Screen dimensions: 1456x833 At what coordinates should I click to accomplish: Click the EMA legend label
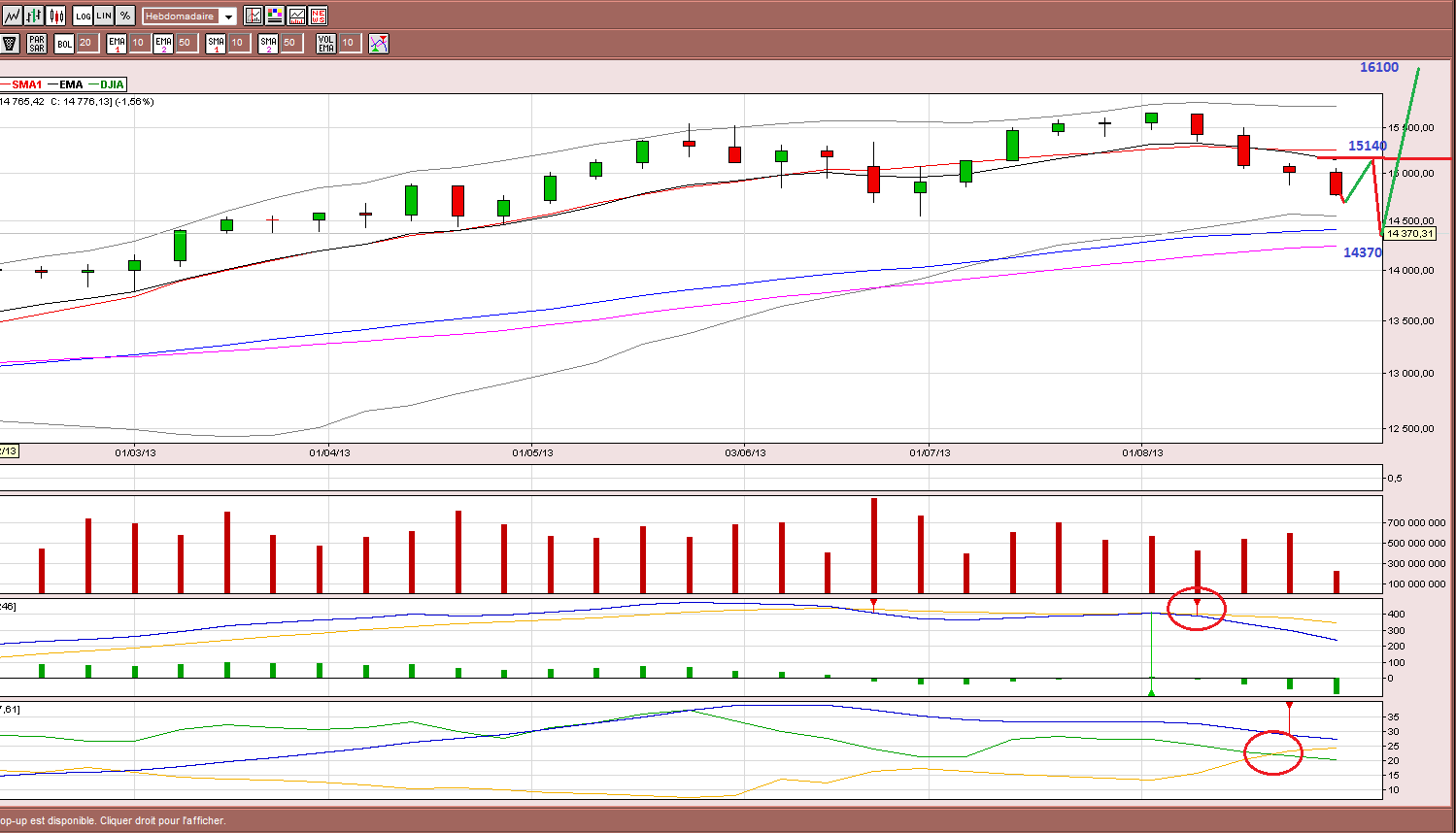pyautogui.click(x=71, y=84)
